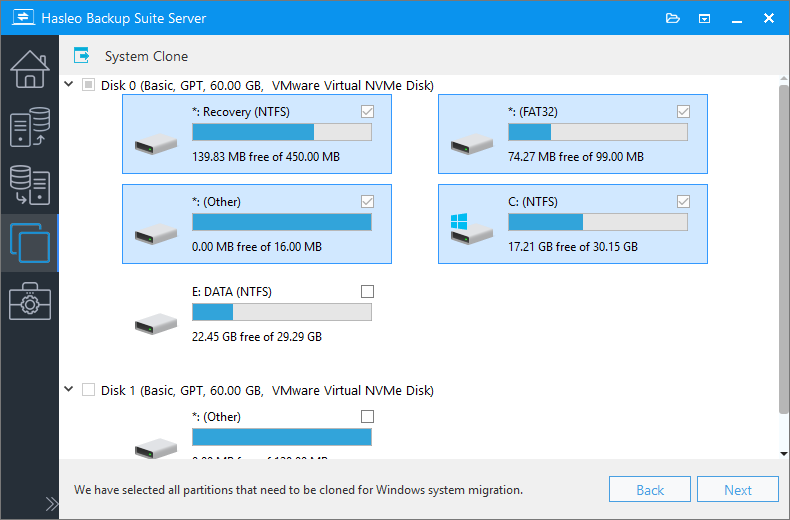
Task: Open the Backup section in sidebar
Action: pos(30,127)
